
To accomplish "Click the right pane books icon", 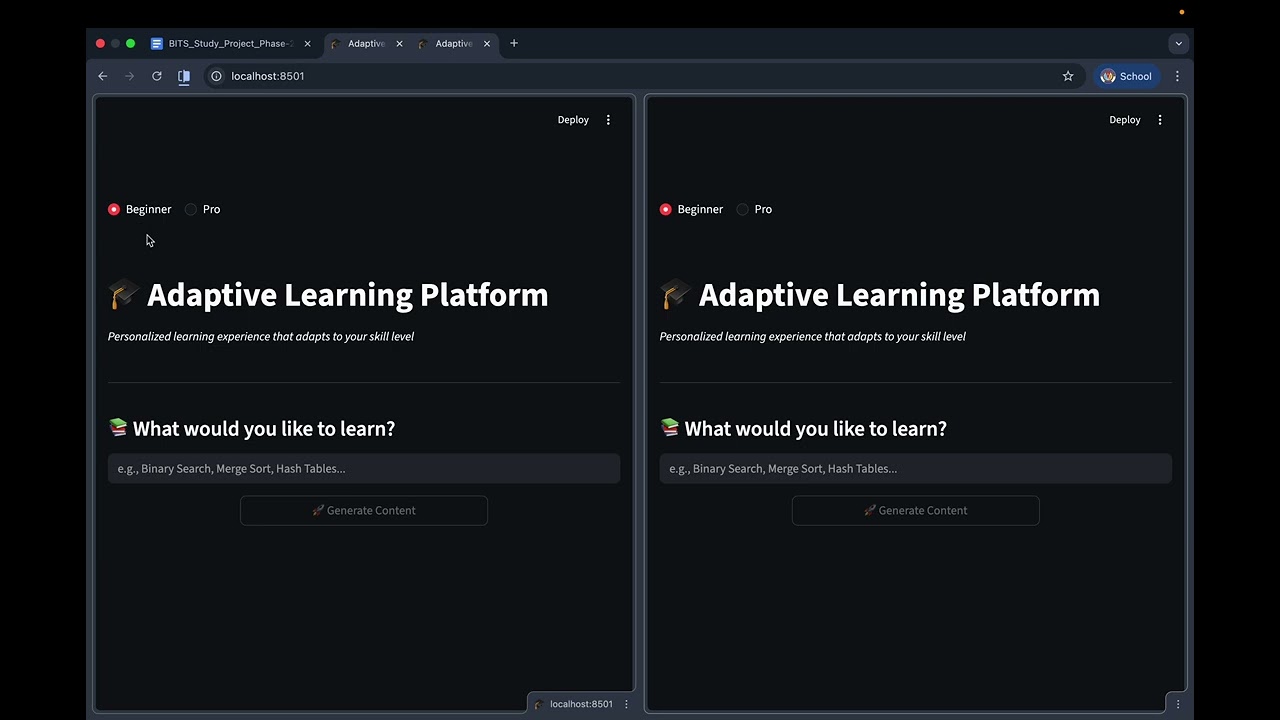I will [x=670, y=428].
